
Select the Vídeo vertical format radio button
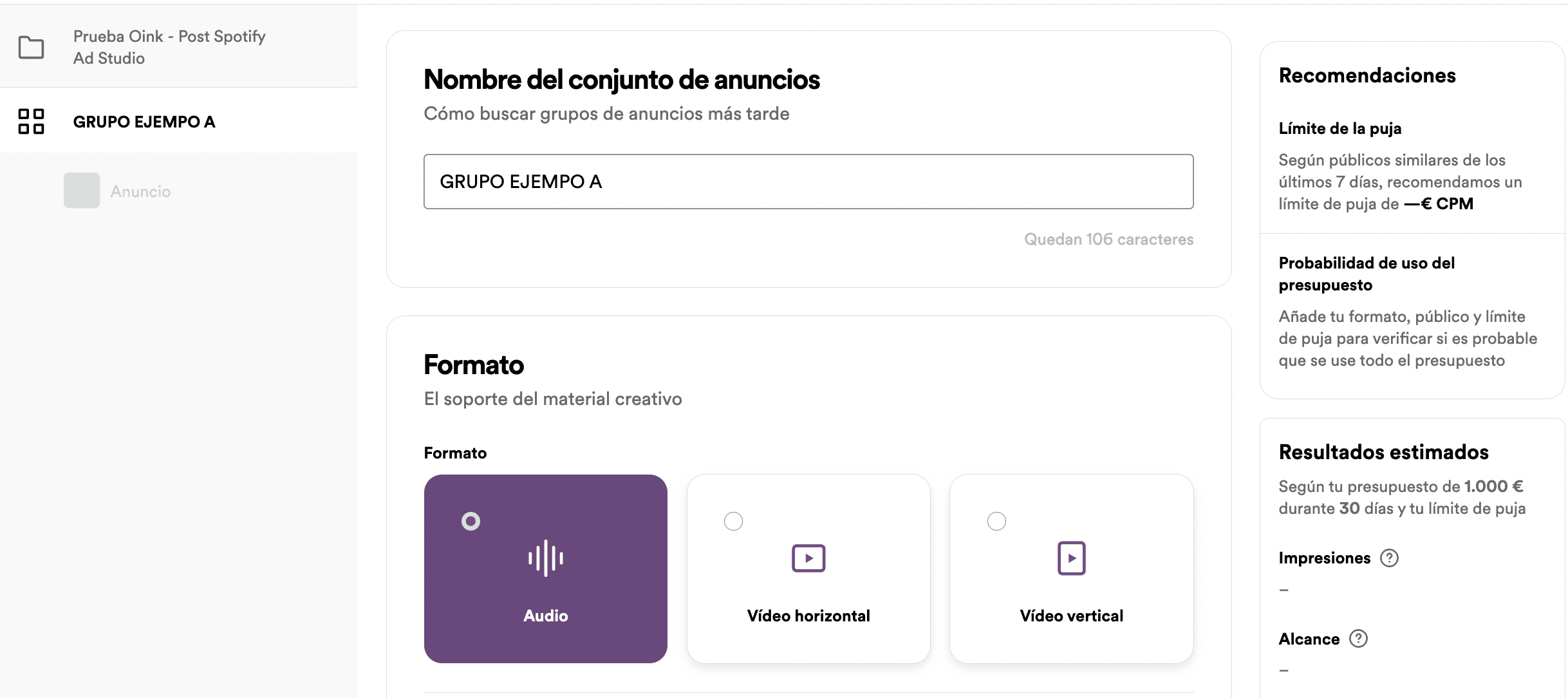pyautogui.click(x=996, y=521)
